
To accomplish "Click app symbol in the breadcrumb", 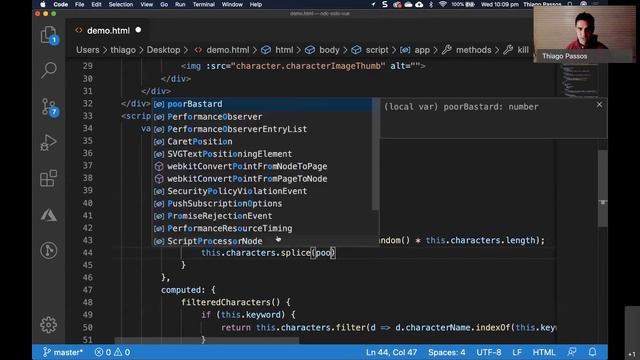I will [x=415, y=50].
